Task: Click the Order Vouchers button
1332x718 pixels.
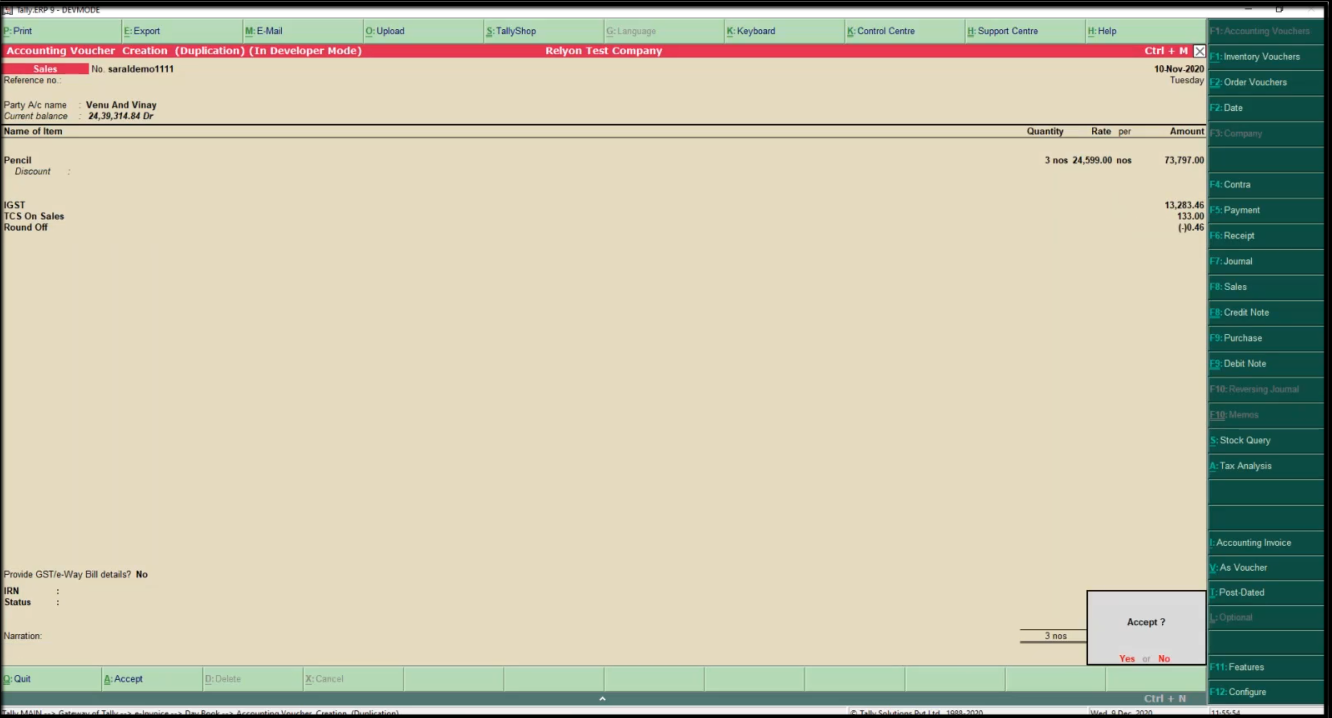Action: tap(1266, 82)
